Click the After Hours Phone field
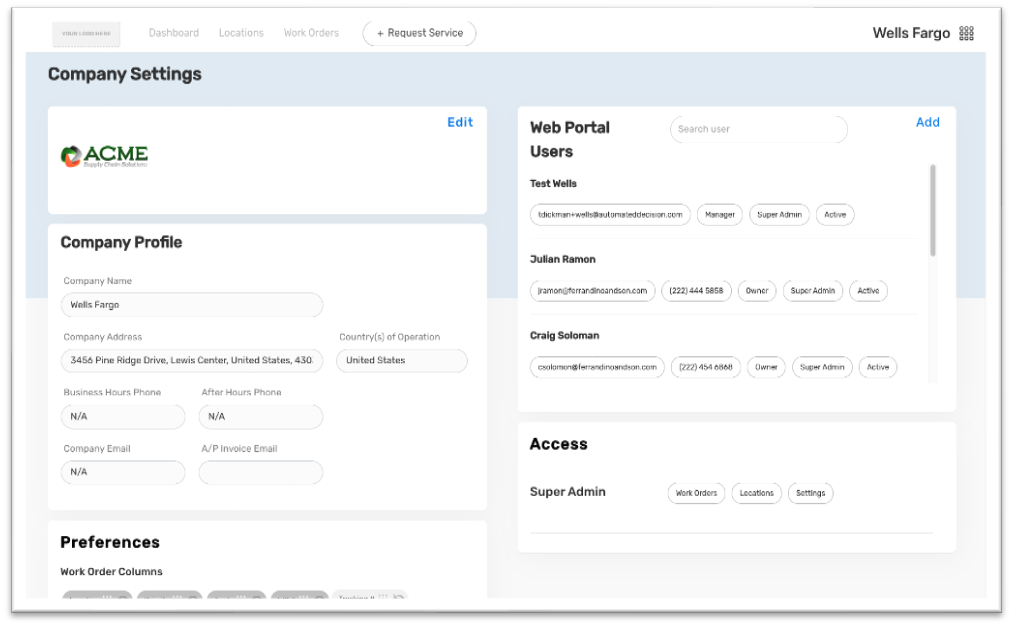The height and width of the screenshot is (625, 1012). click(261, 416)
